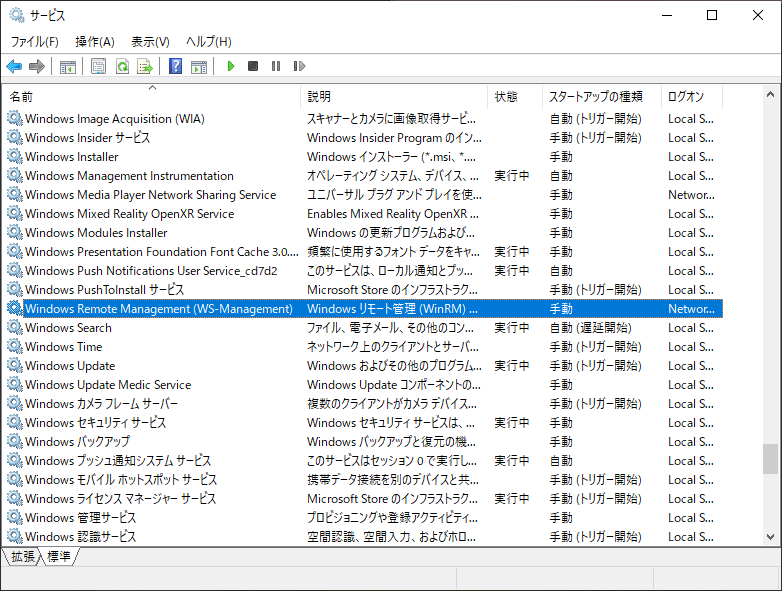This screenshot has height=591, width=782.
Task: Click gear icon of Windows Installer row
Action: pyautogui.click(x=15, y=157)
